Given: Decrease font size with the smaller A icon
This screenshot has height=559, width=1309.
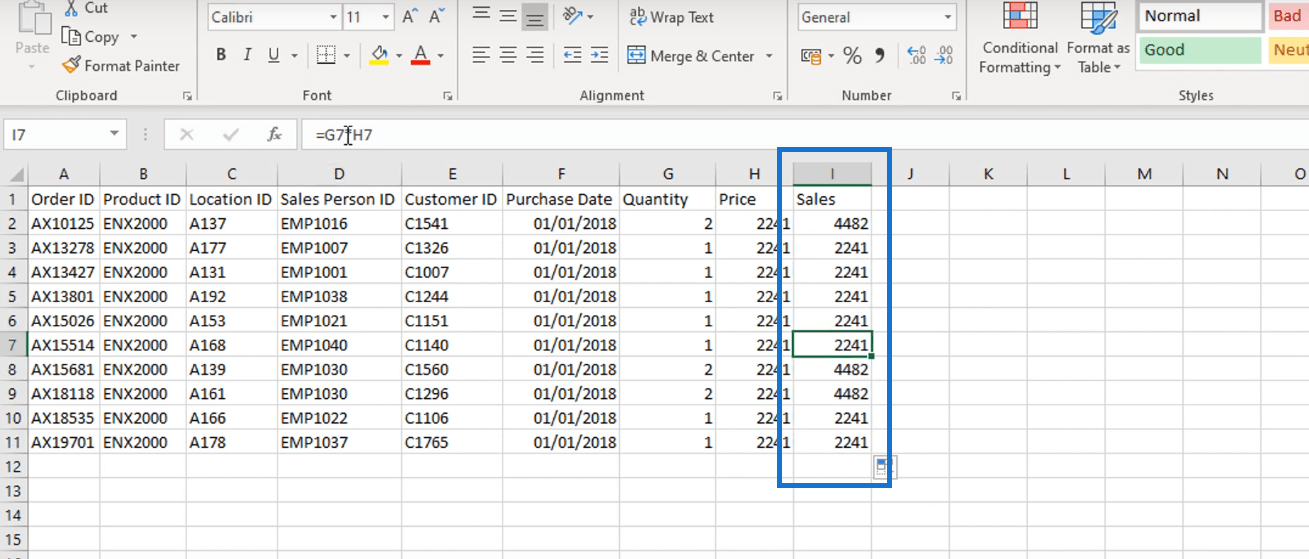Looking at the screenshot, I should 435,17.
